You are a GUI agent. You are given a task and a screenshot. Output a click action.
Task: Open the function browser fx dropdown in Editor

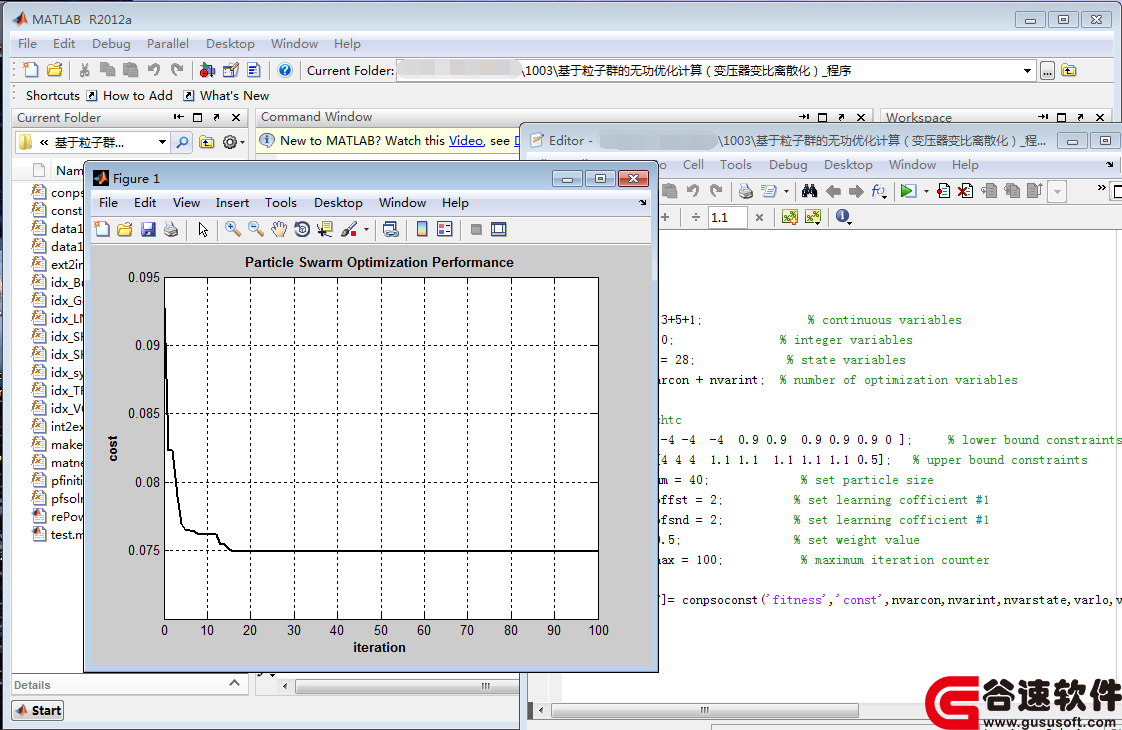pos(879,191)
